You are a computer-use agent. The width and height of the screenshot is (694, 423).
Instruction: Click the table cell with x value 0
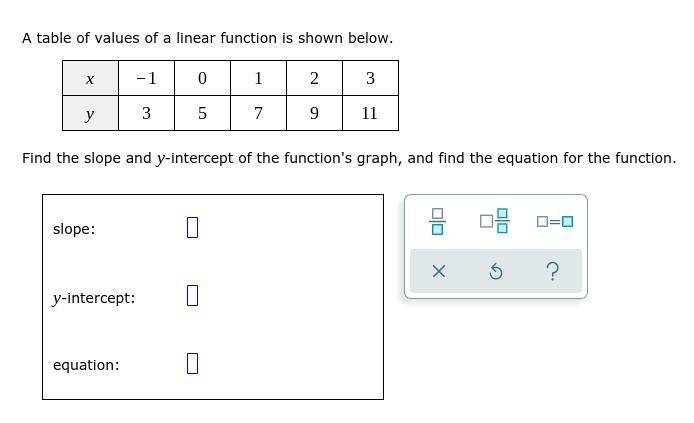[202, 78]
